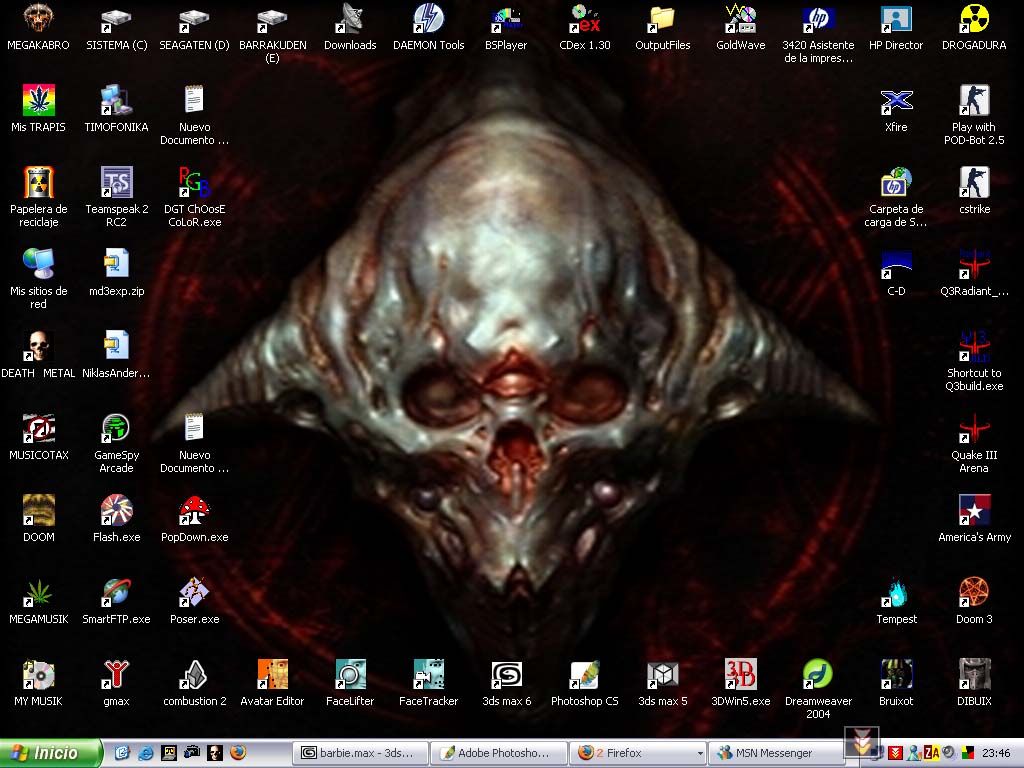Viewport: 1024px width, 768px height.
Task: Open the OutputFiles folder shortcut
Action: point(662,18)
